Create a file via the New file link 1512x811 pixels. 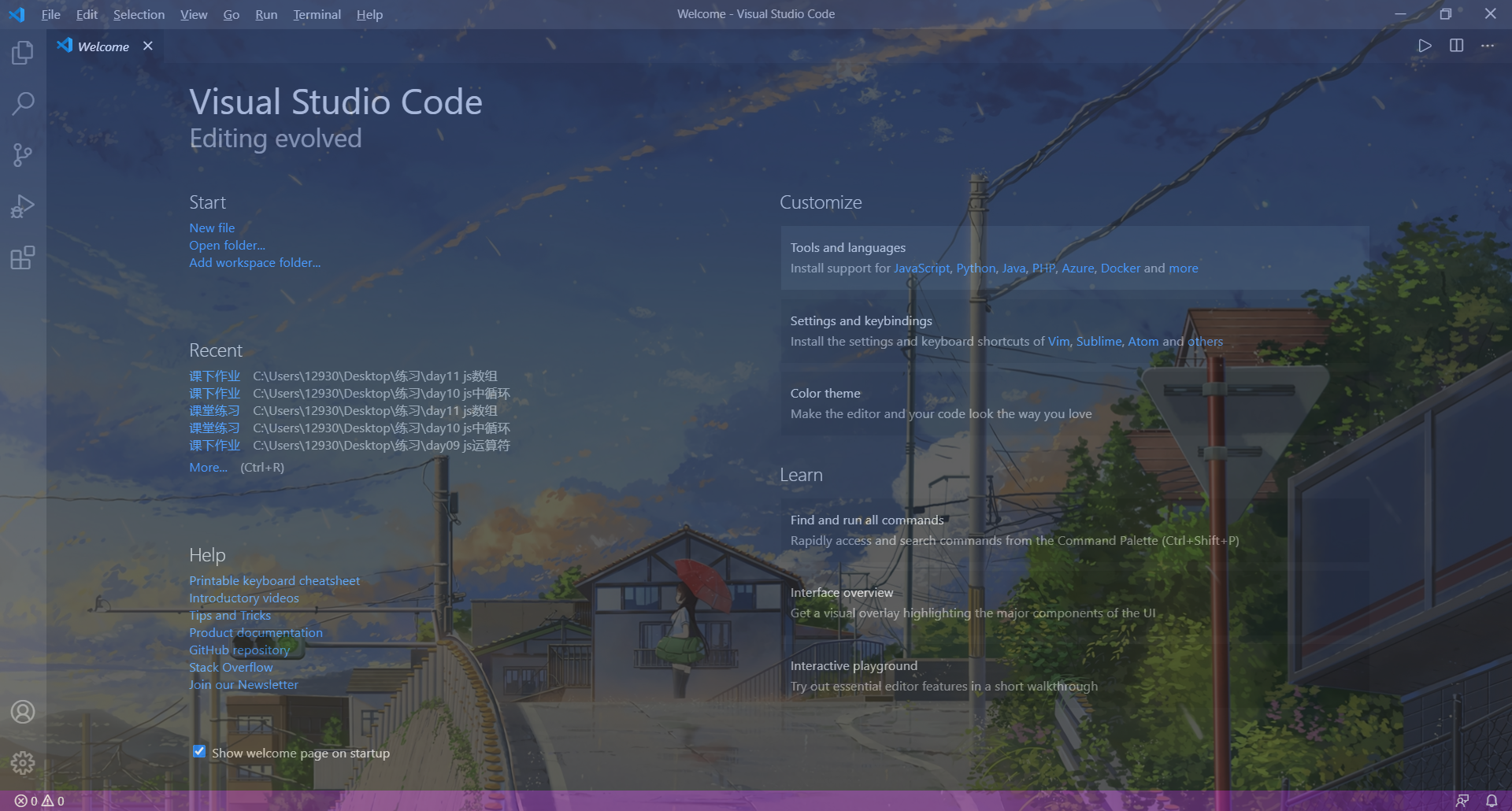point(212,228)
